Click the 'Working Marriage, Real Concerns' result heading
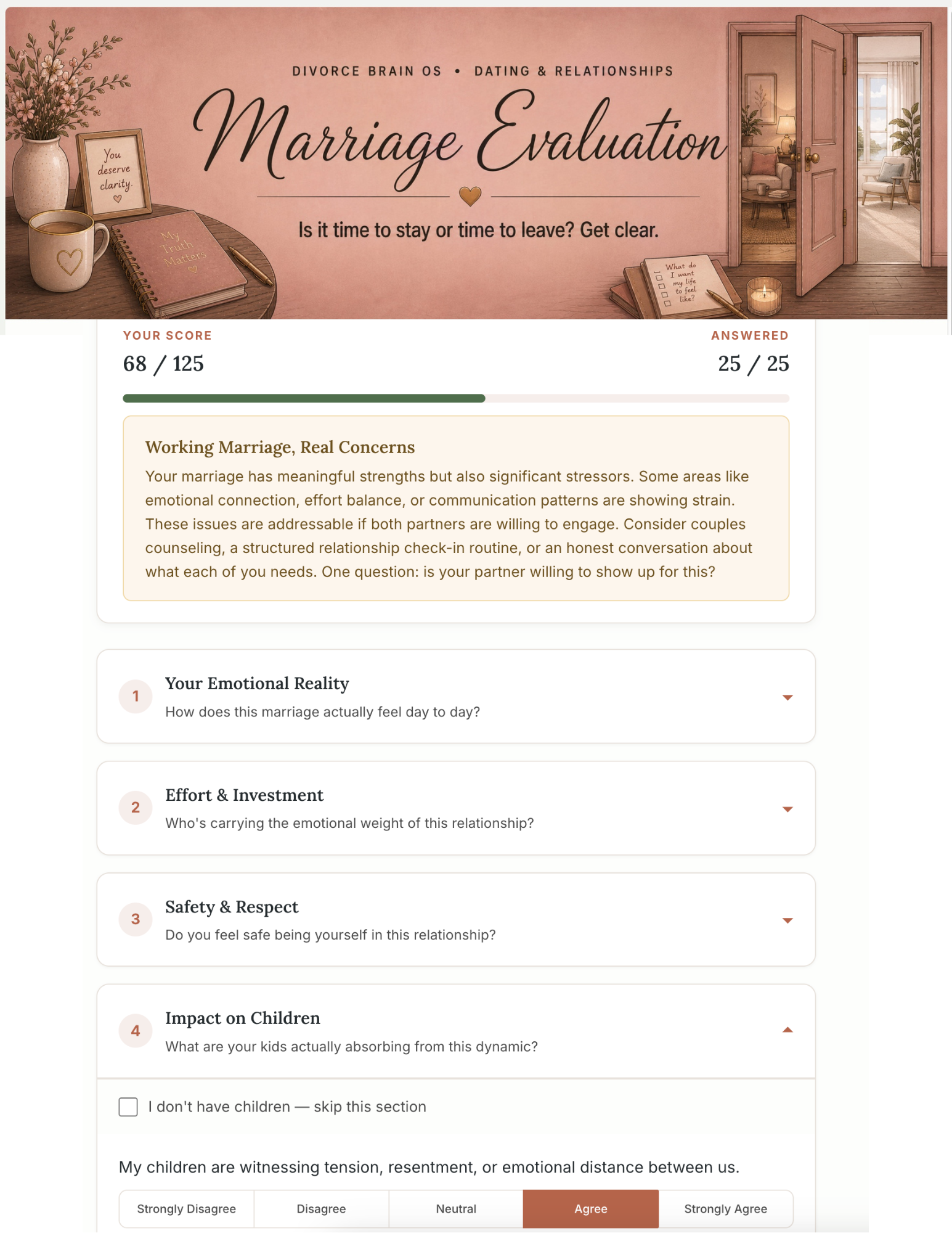 click(x=280, y=447)
